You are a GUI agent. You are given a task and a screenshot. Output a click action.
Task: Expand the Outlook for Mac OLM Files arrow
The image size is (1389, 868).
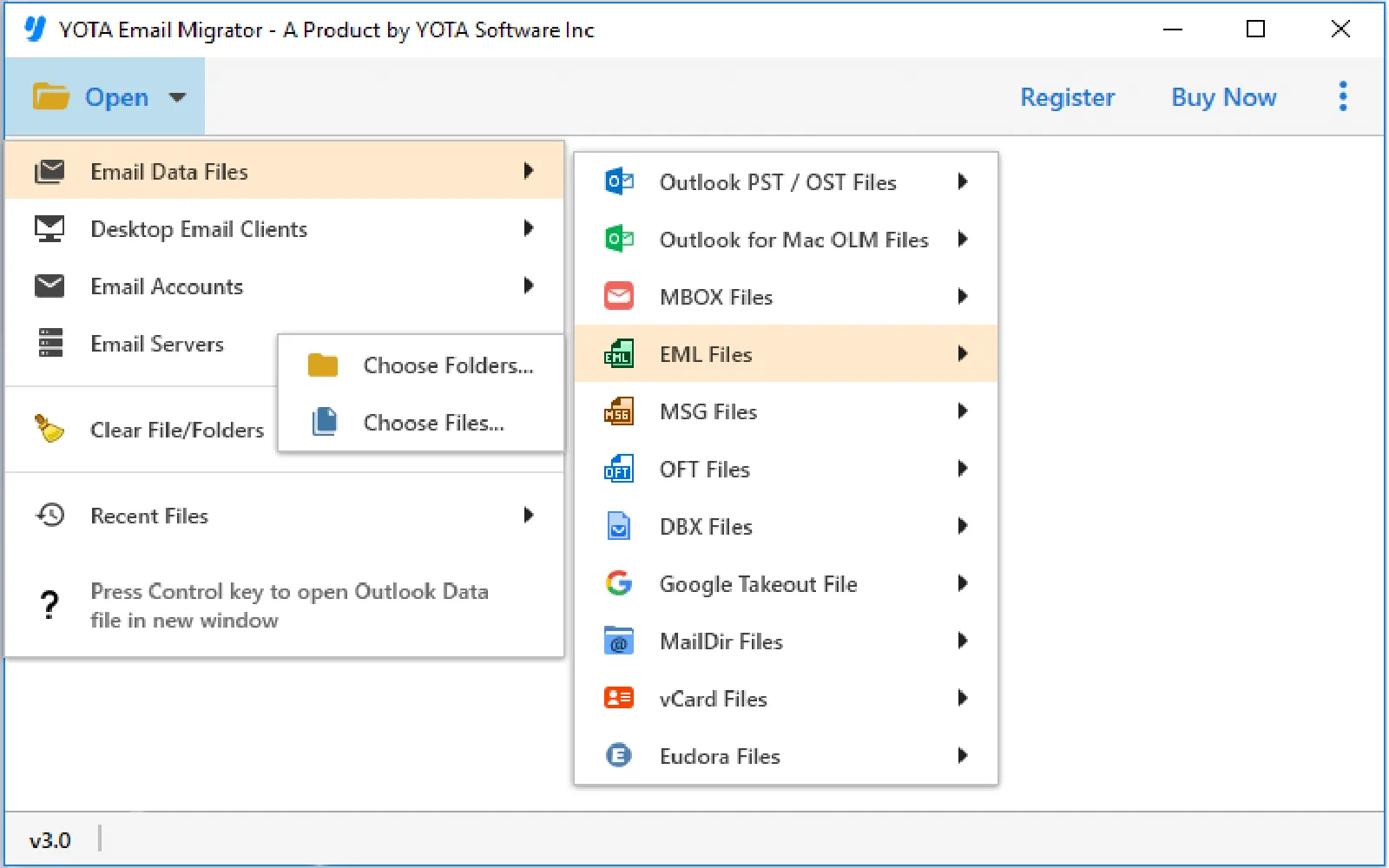[x=962, y=239]
